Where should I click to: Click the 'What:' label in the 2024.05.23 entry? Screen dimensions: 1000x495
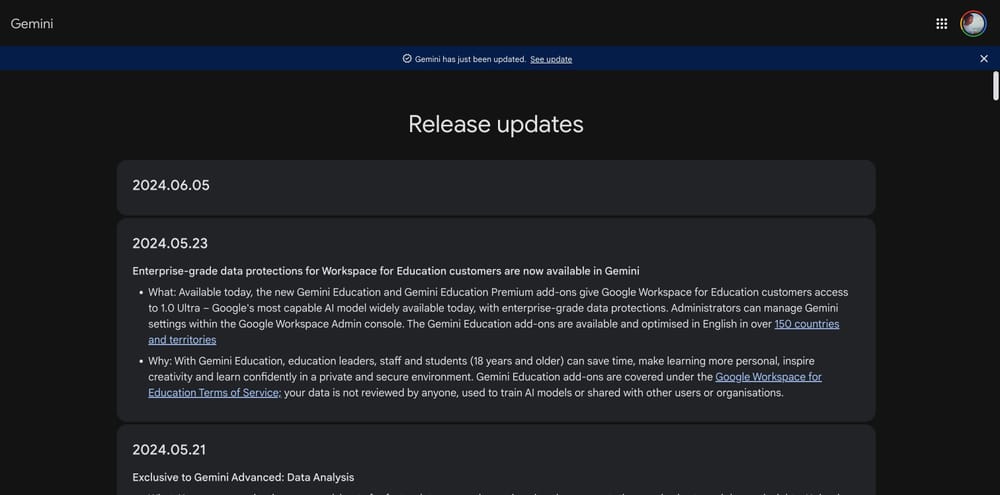pyautogui.click(x=162, y=292)
